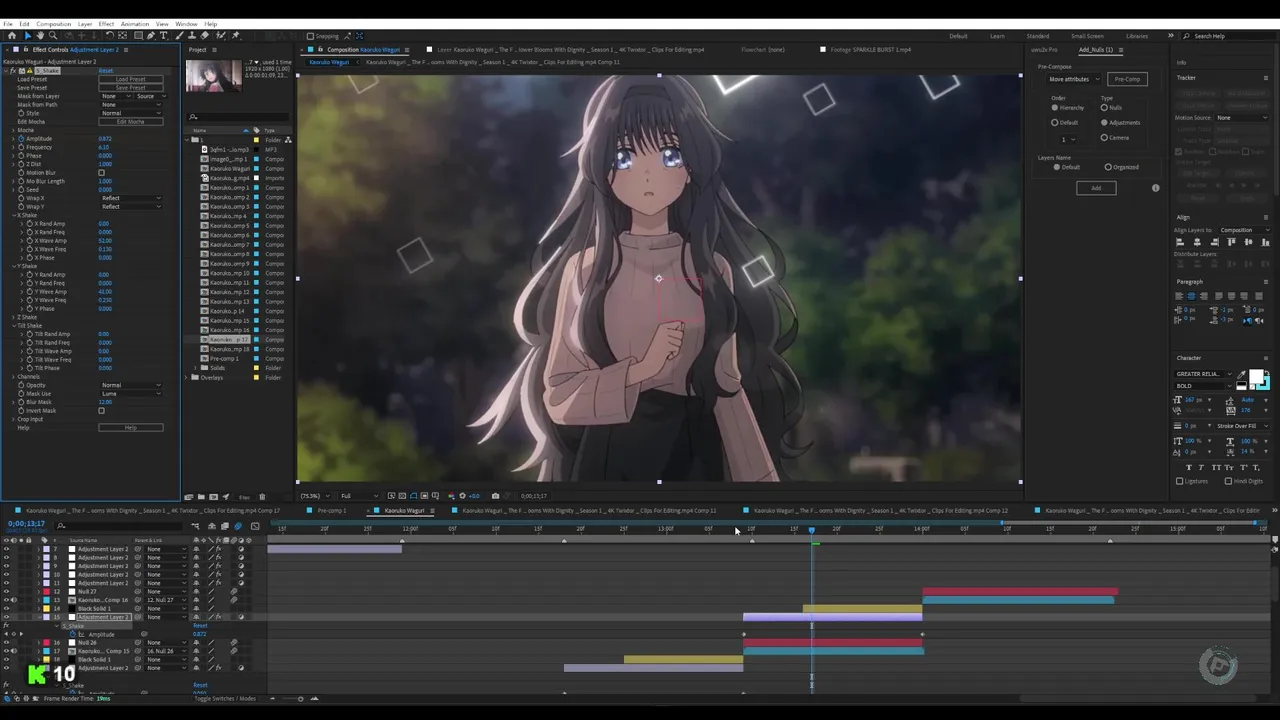Screen dimensions: 1280x720
Task: Open the Composition menu
Action: (53, 24)
